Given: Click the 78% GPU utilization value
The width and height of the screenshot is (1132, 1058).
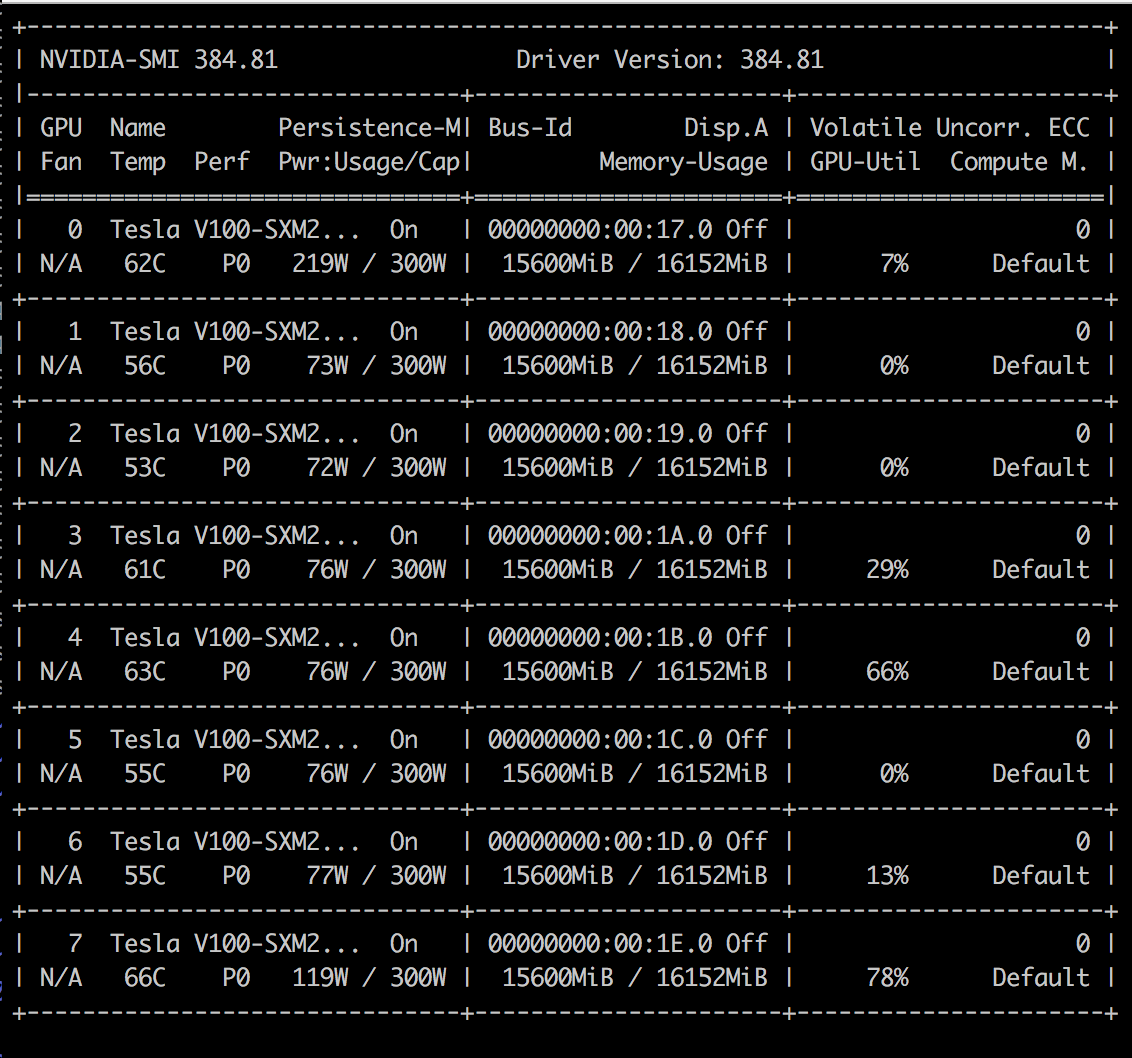Looking at the screenshot, I should (x=887, y=978).
